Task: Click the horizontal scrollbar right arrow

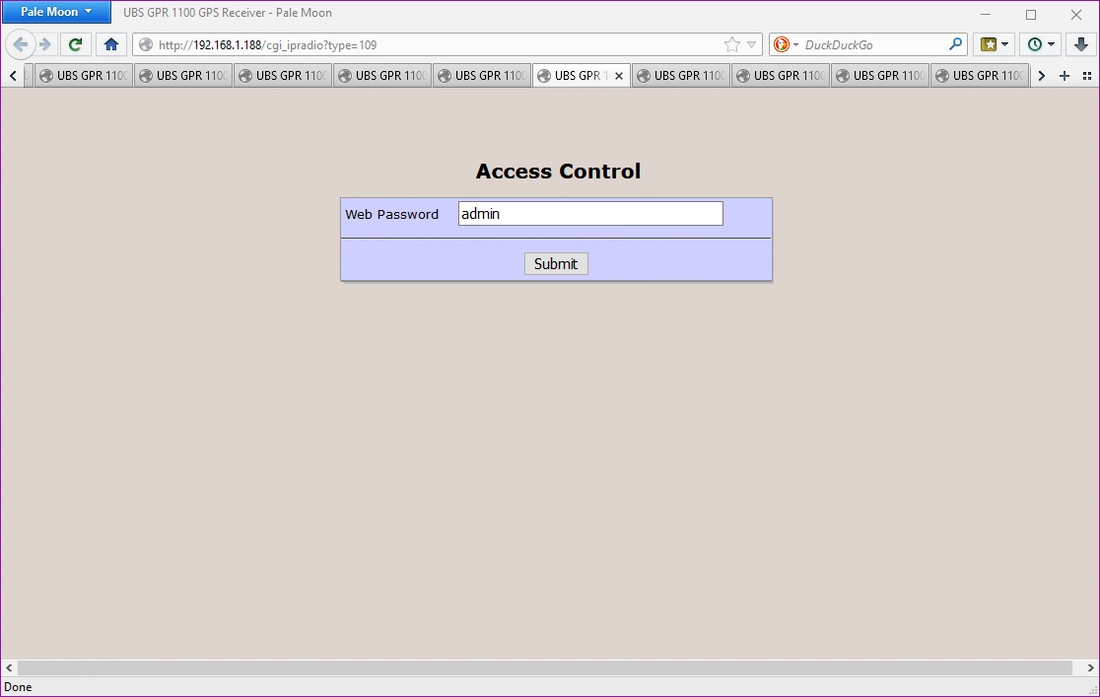Action: coord(1090,668)
